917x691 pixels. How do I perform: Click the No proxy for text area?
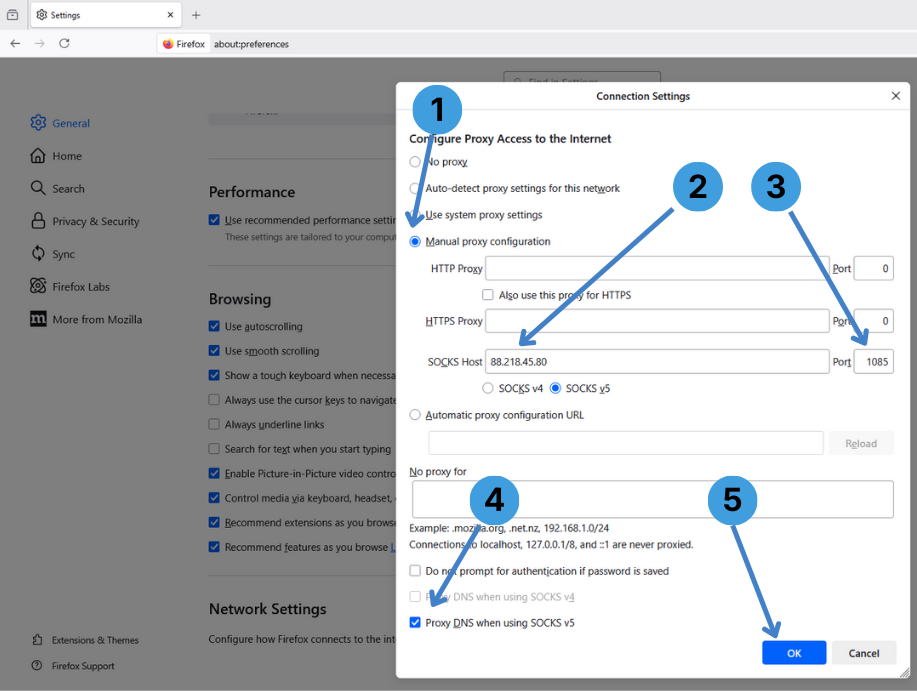pos(653,499)
